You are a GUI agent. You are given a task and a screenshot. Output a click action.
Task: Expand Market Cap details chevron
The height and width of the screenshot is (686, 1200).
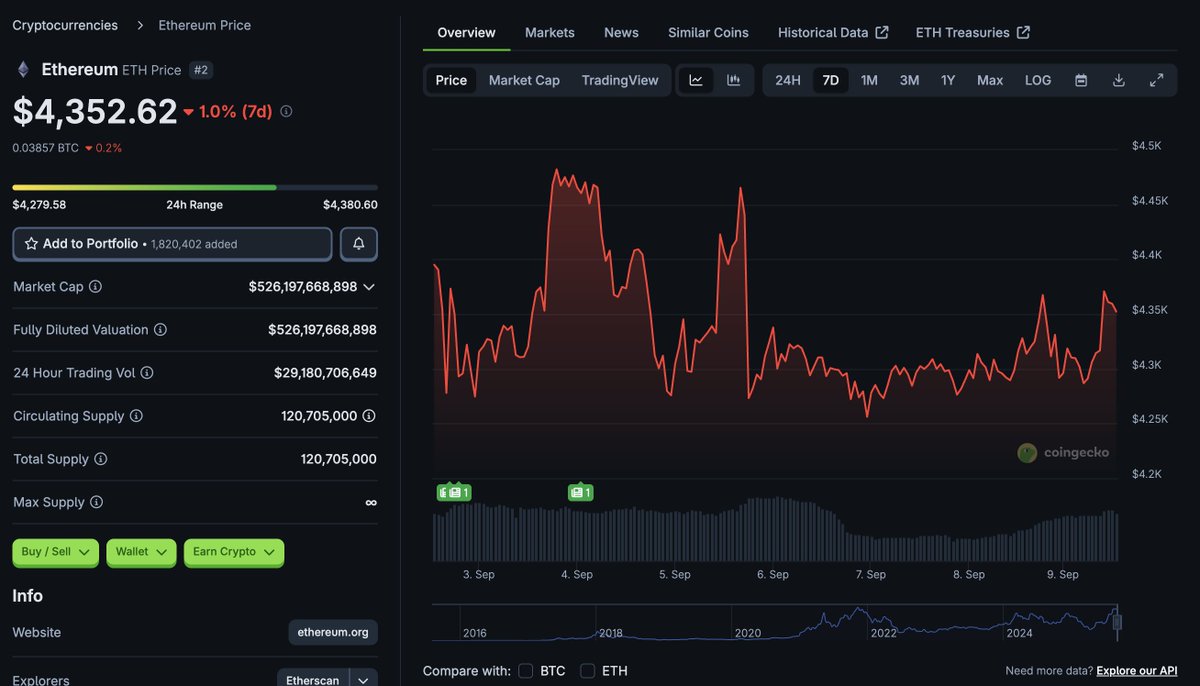tap(369, 287)
